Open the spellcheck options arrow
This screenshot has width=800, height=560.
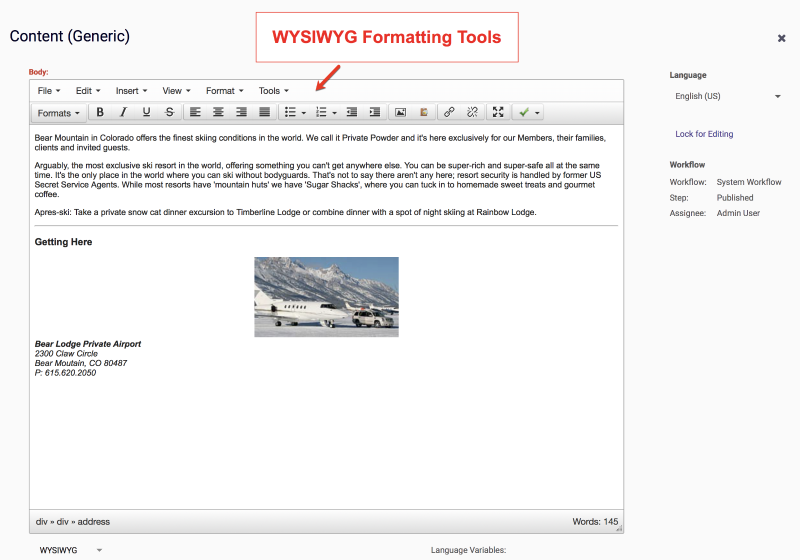[x=537, y=113]
